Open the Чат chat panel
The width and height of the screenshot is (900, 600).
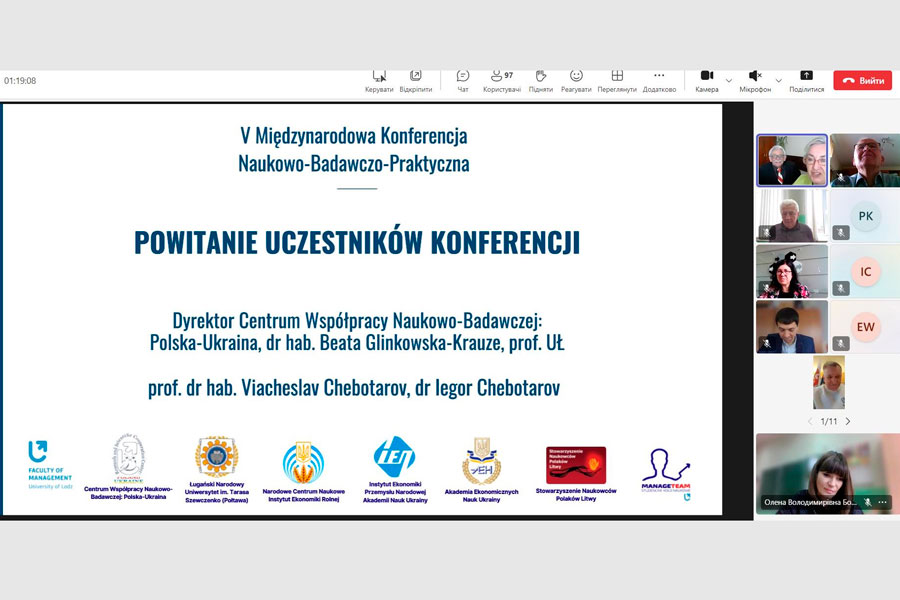463,81
